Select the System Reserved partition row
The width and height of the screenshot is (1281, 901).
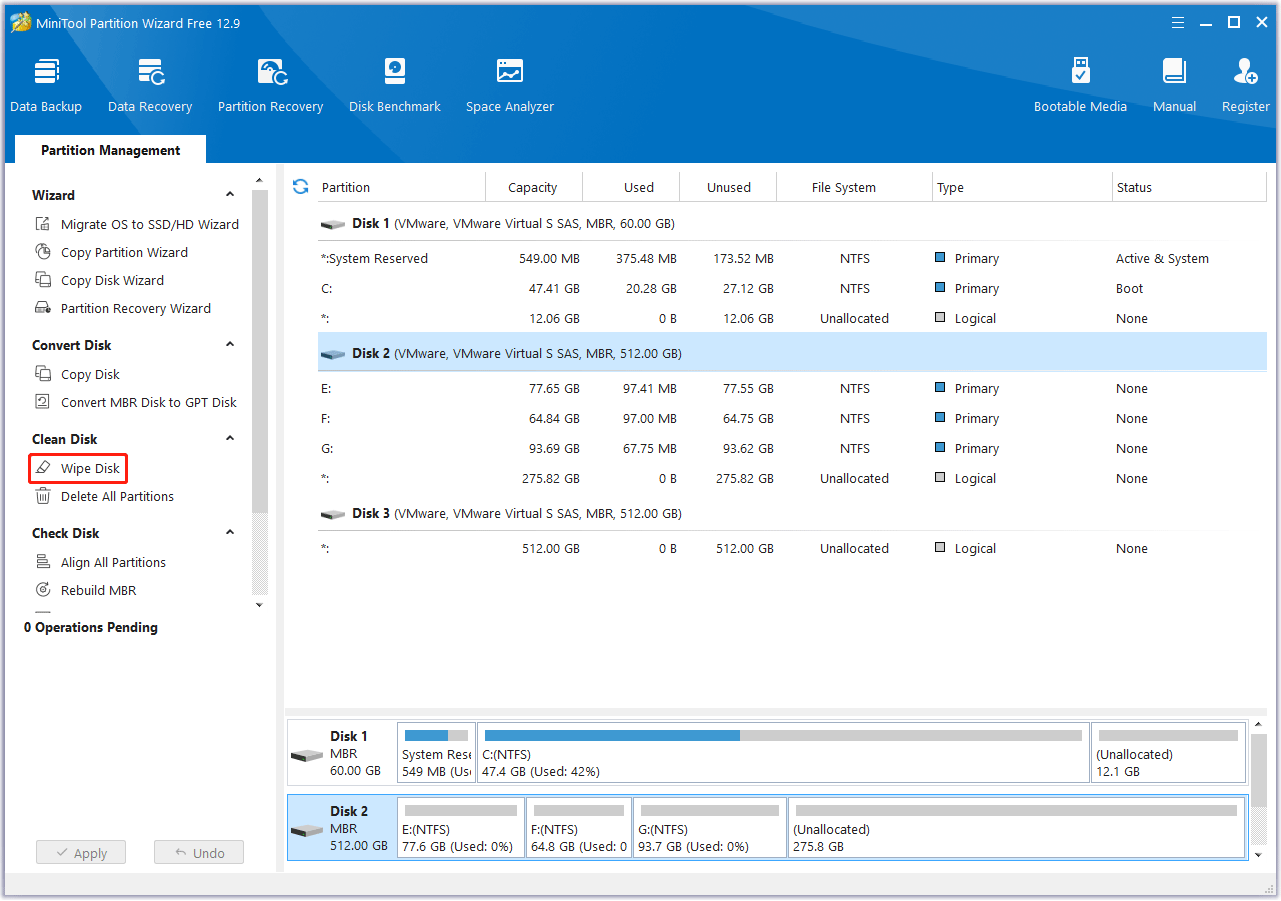click(x=792, y=258)
